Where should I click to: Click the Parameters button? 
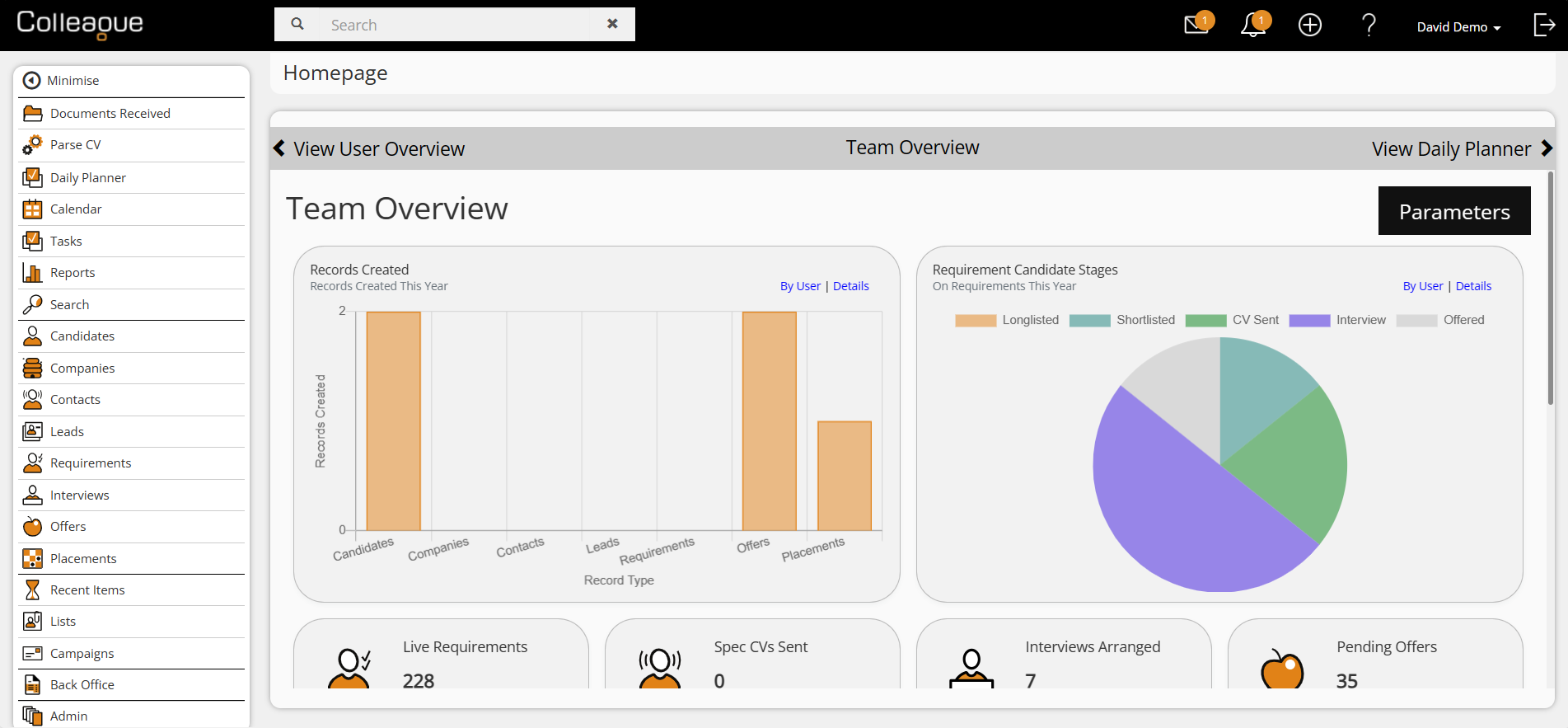coord(1454,211)
